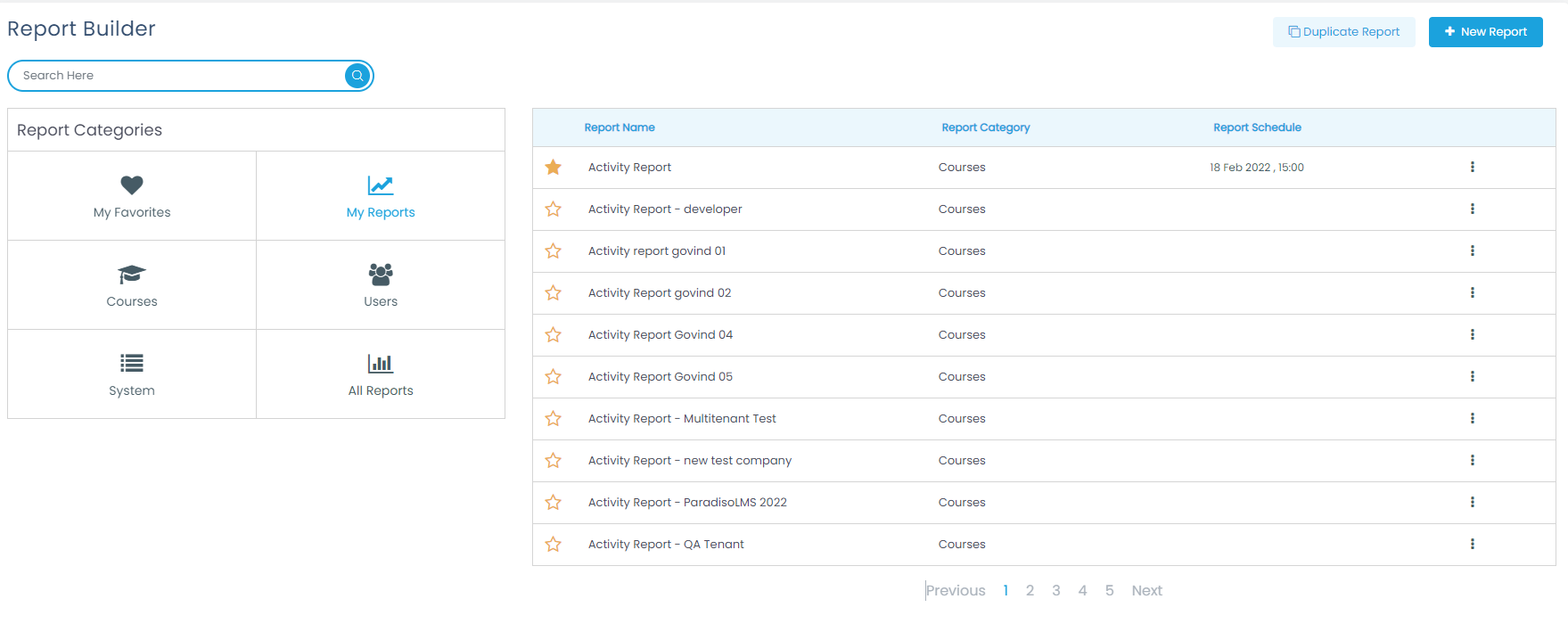The image size is (1568, 632).
Task: Open kebab menu for Activity Report Govind 04
Action: point(1472,335)
